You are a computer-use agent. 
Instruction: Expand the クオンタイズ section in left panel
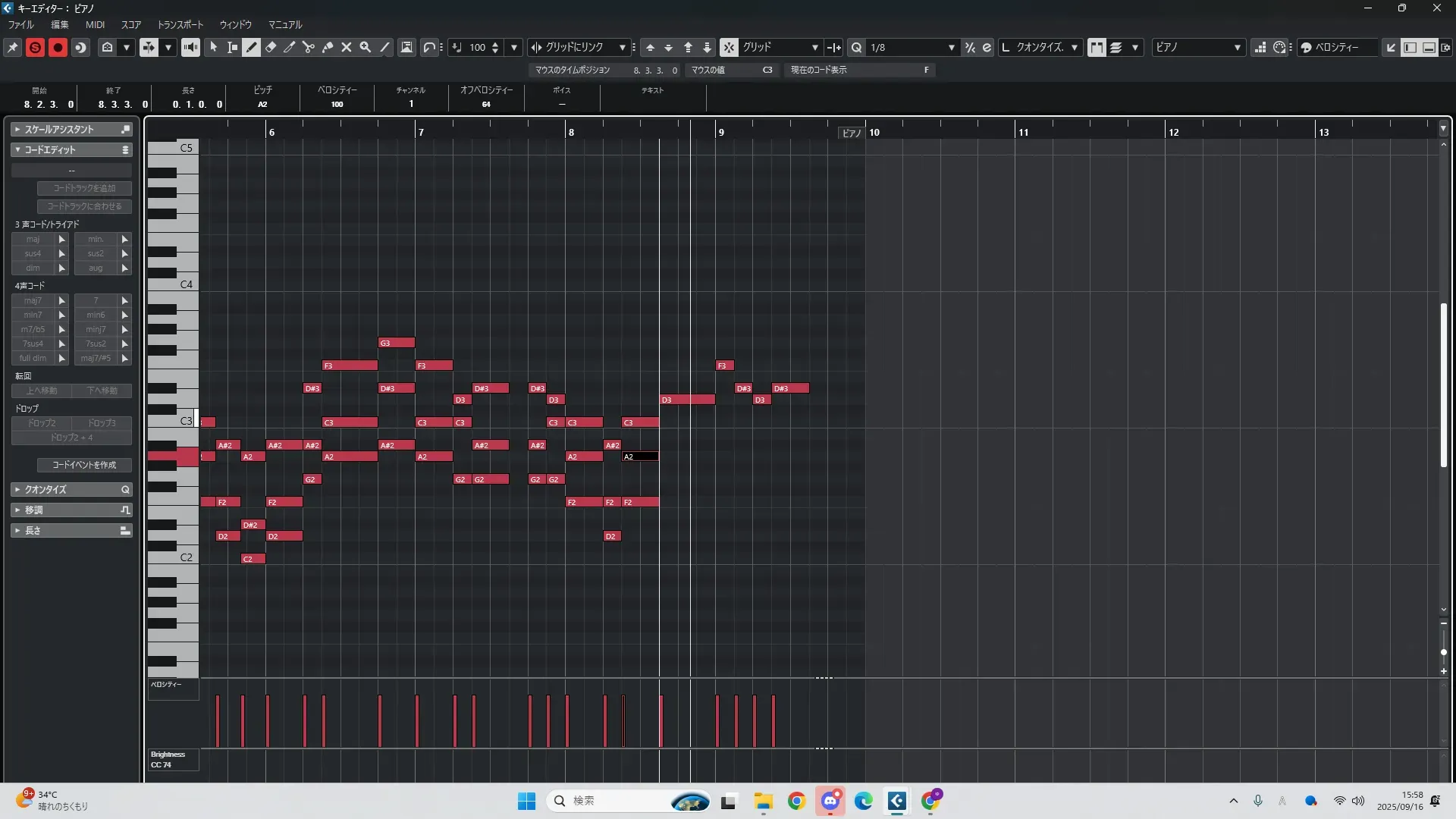[71, 489]
